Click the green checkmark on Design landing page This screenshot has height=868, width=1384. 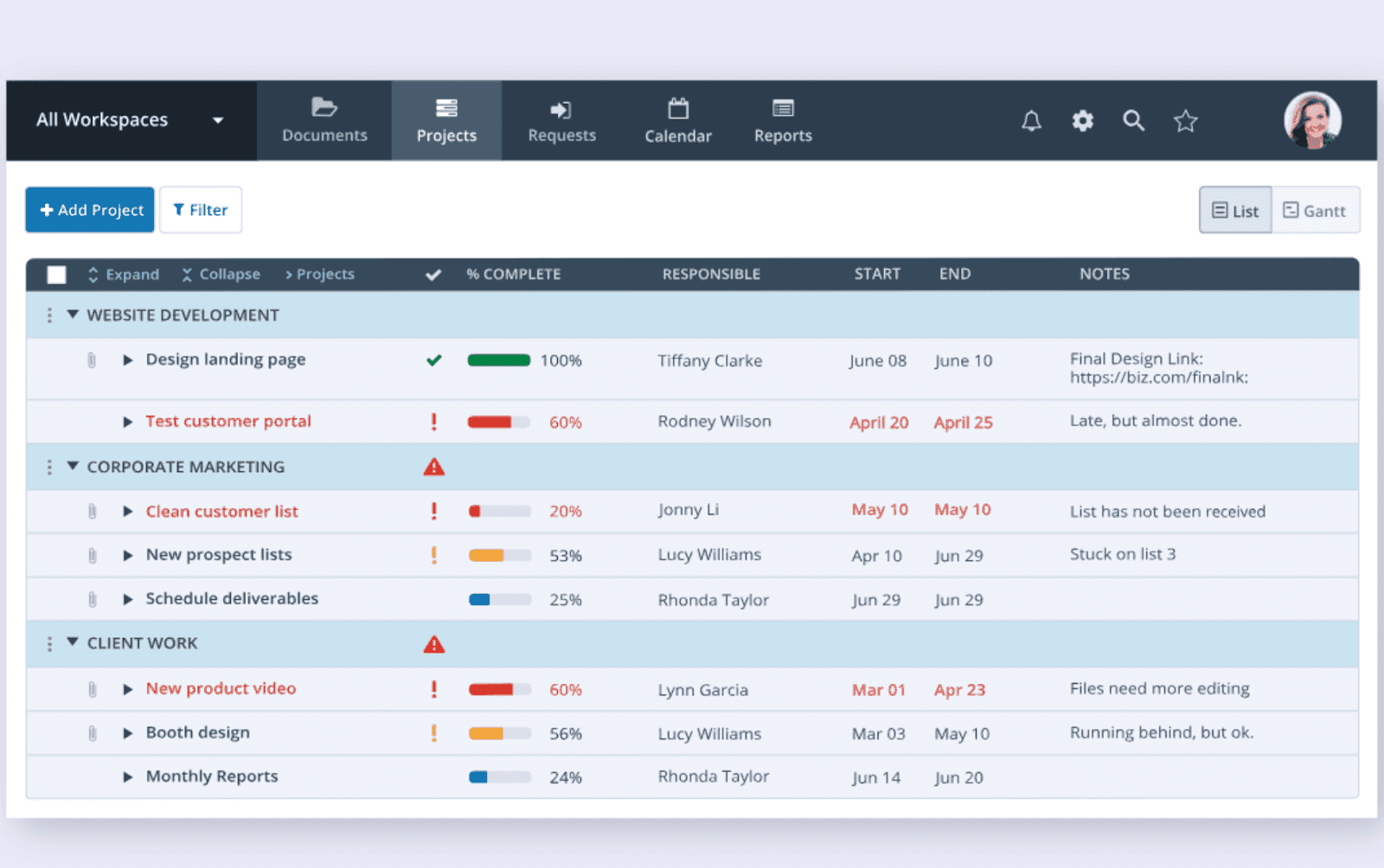(x=434, y=361)
